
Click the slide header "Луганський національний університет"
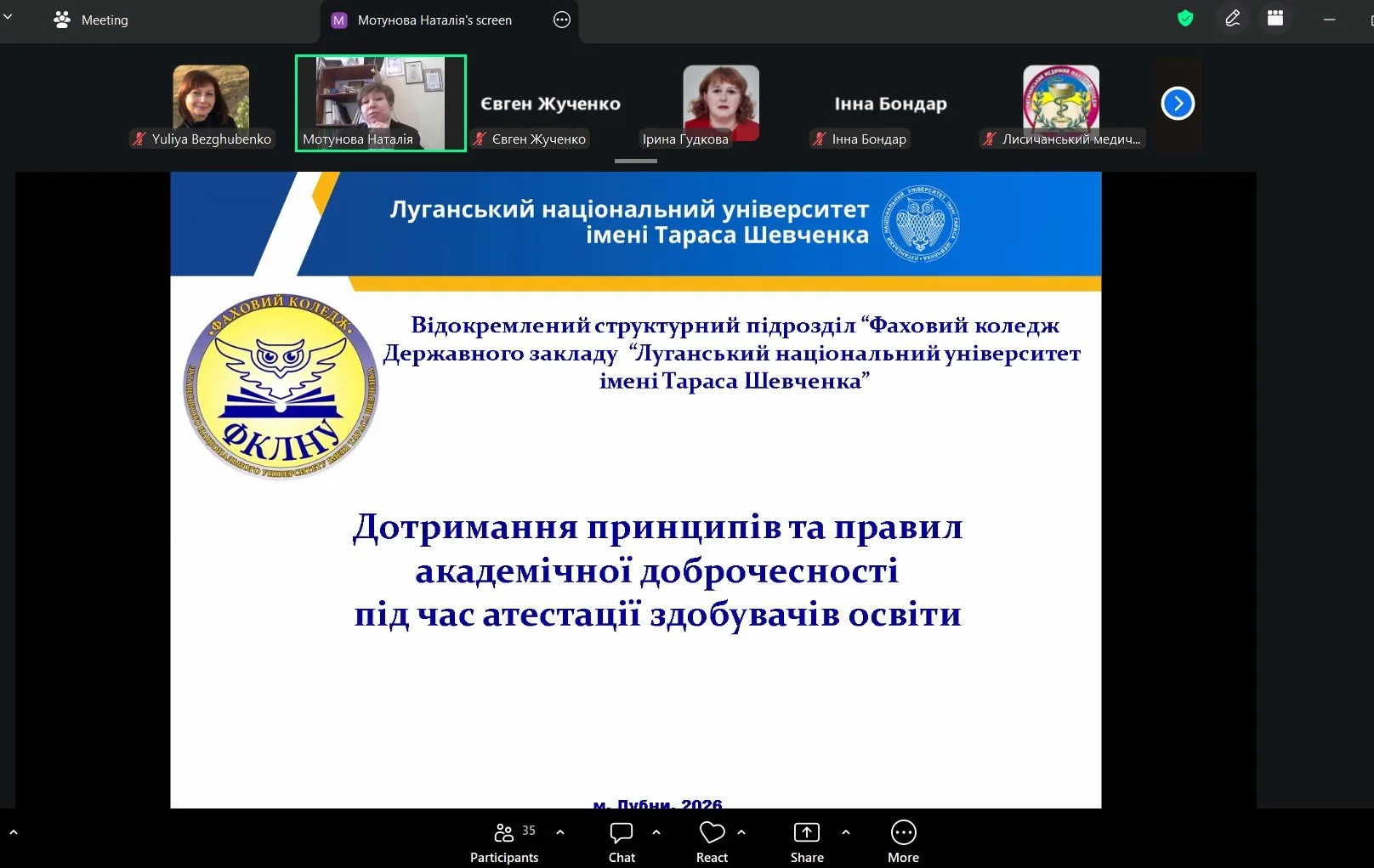pyautogui.click(x=629, y=208)
